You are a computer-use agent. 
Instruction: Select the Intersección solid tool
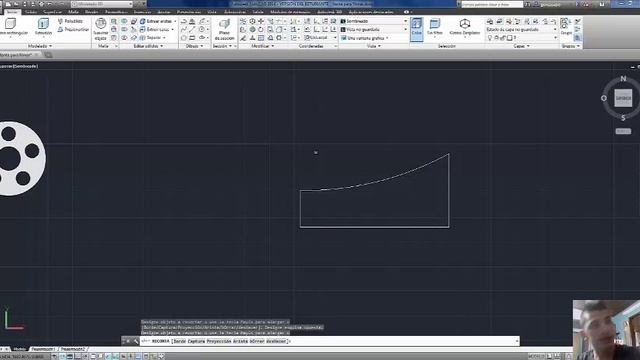click(124, 38)
